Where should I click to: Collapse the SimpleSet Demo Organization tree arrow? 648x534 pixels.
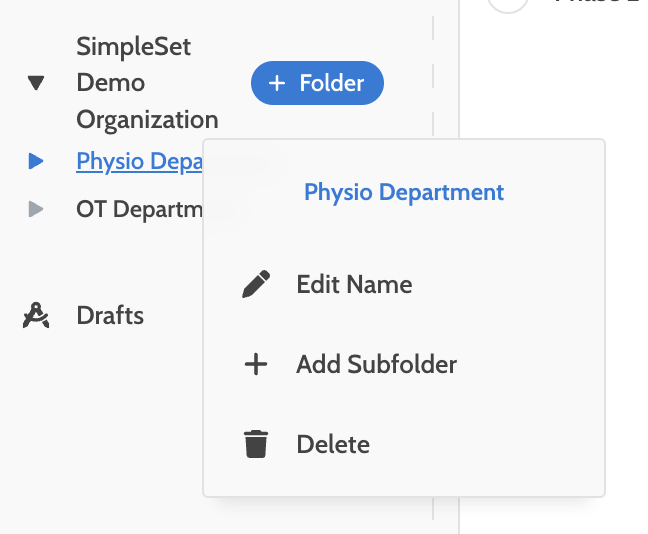coord(36,83)
